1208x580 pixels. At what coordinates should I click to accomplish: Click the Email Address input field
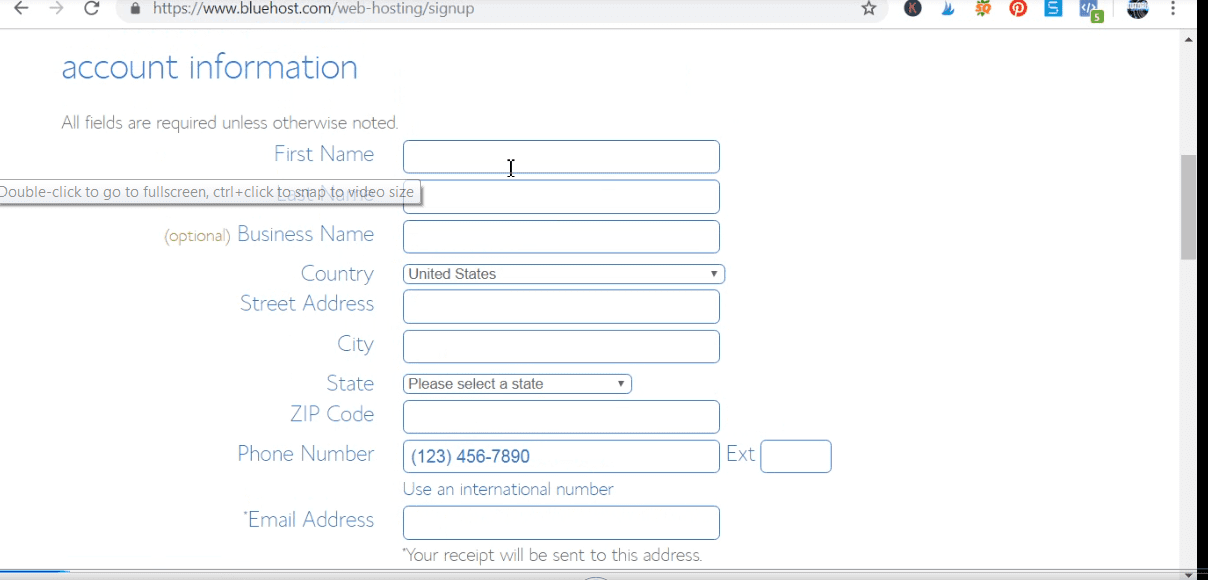point(561,523)
